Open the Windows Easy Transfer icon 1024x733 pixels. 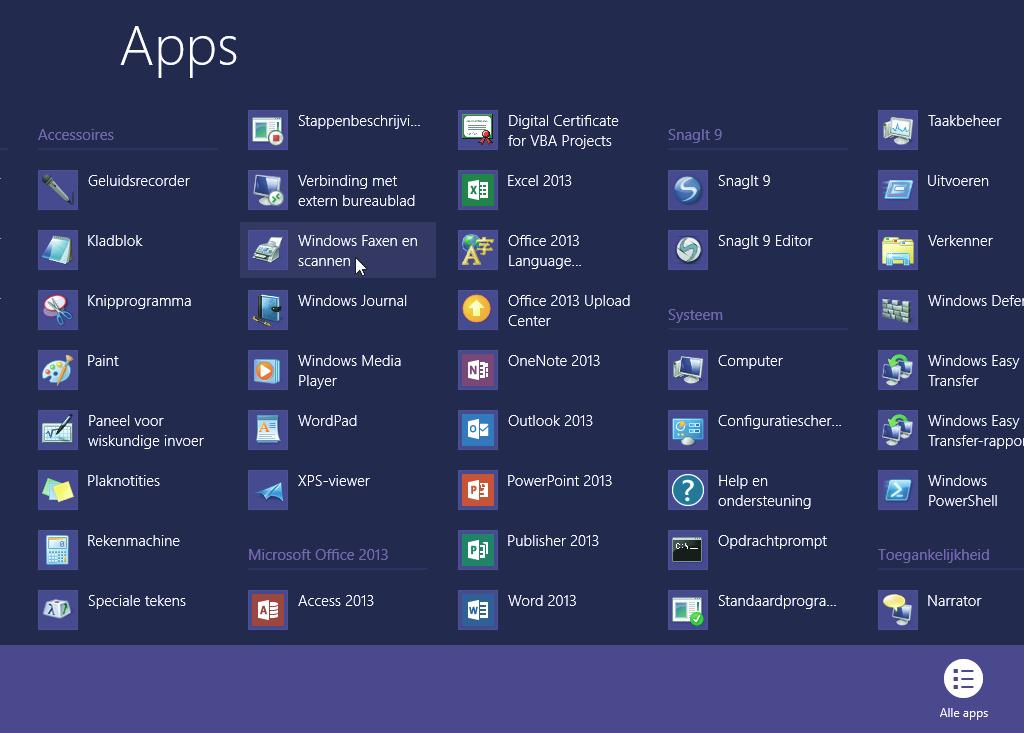coord(898,370)
